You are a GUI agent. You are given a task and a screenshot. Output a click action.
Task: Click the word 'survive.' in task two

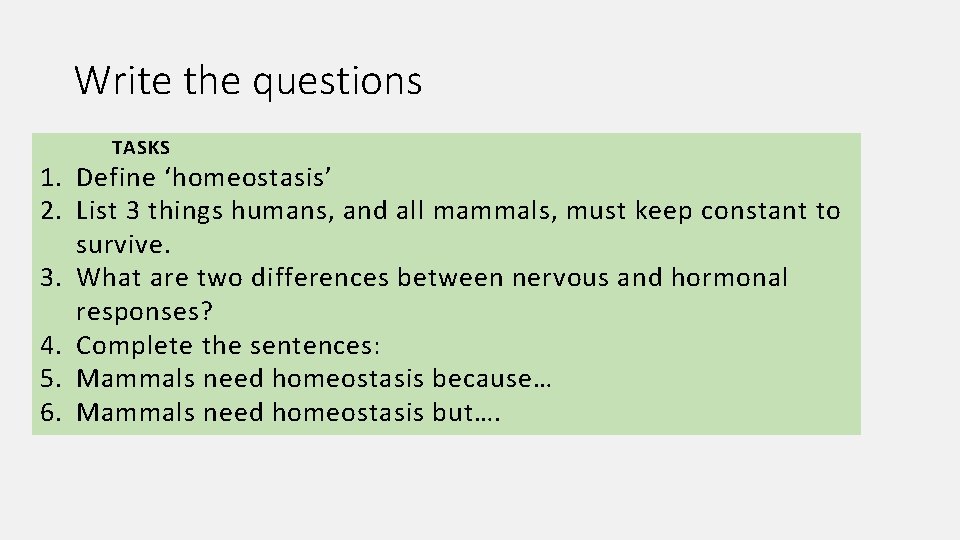(x=123, y=245)
